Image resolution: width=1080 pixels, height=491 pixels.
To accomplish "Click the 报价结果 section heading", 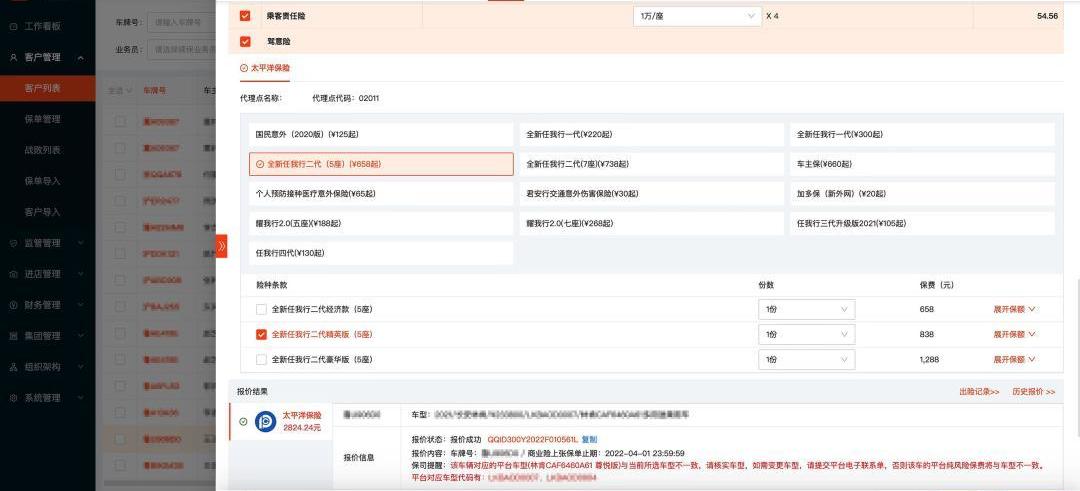I will pyautogui.click(x=252, y=392).
